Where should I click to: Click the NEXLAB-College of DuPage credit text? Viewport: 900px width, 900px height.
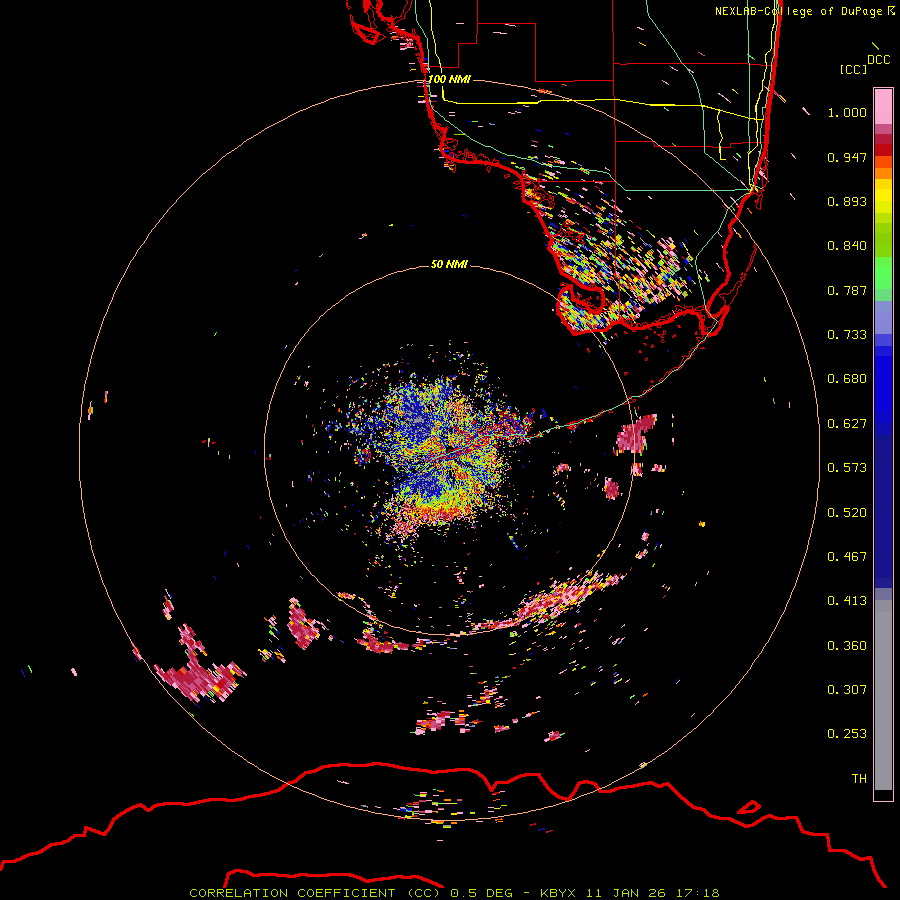click(x=804, y=11)
